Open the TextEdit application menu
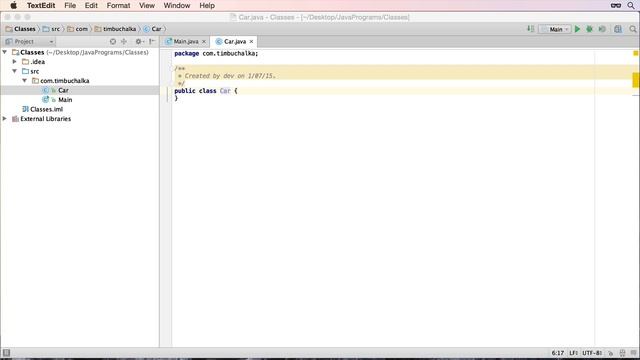 (41, 5)
